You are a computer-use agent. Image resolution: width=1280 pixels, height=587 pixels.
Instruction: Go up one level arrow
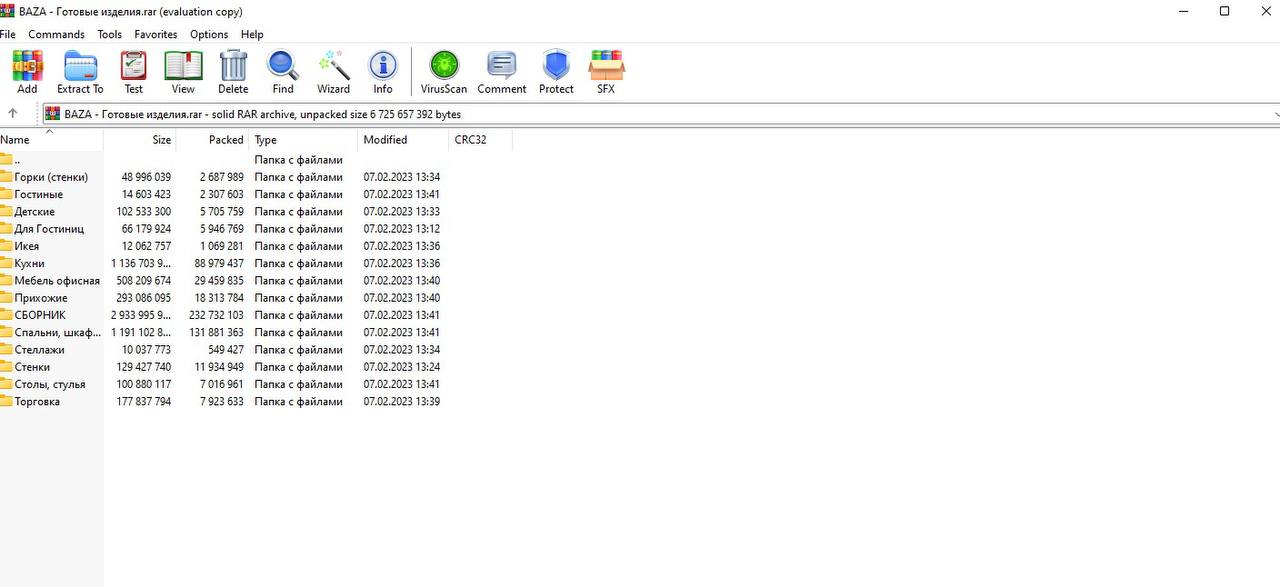13,114
